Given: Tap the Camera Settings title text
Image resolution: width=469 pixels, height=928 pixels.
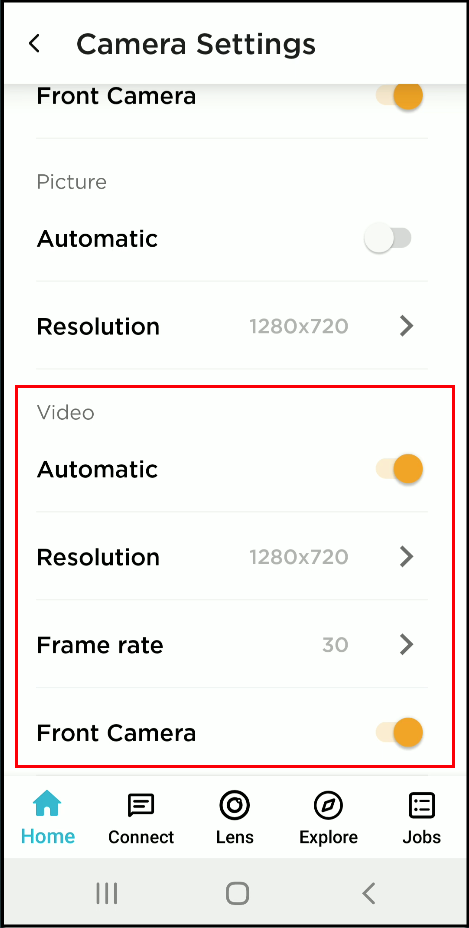Looking at the screenshot, I should point(196,44).
